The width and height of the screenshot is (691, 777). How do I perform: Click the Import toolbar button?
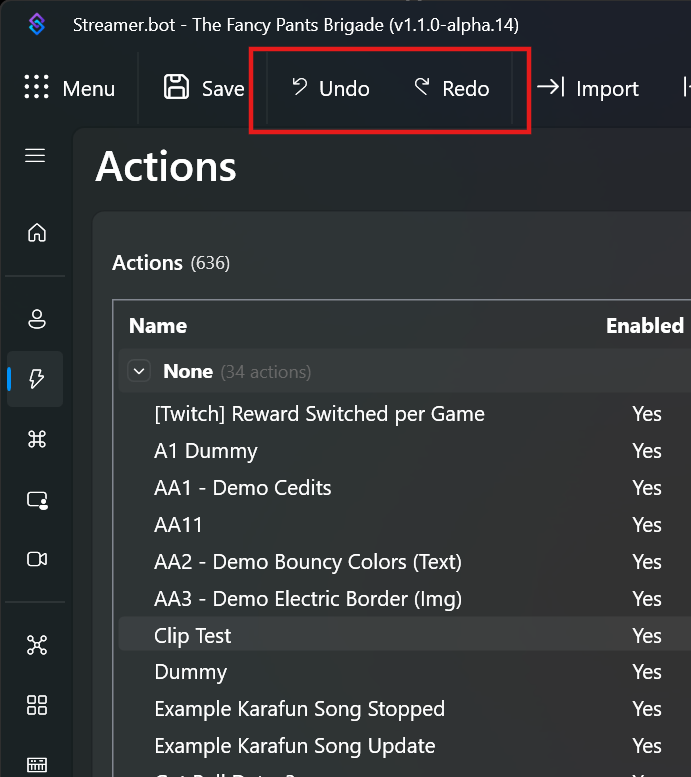pos(588,88)
